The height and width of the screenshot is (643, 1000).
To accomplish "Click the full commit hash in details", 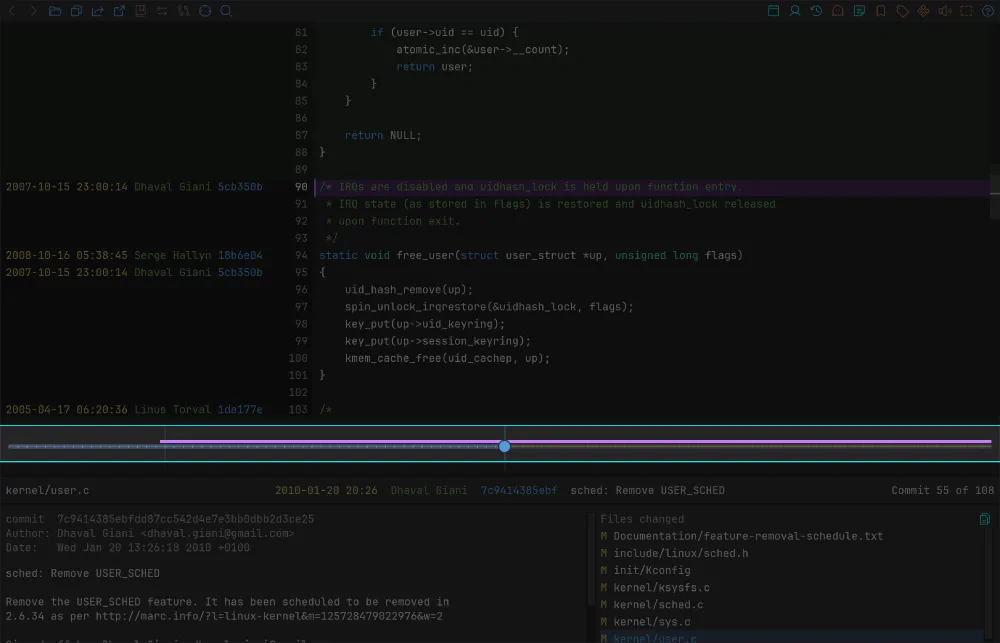I will 186,519.
